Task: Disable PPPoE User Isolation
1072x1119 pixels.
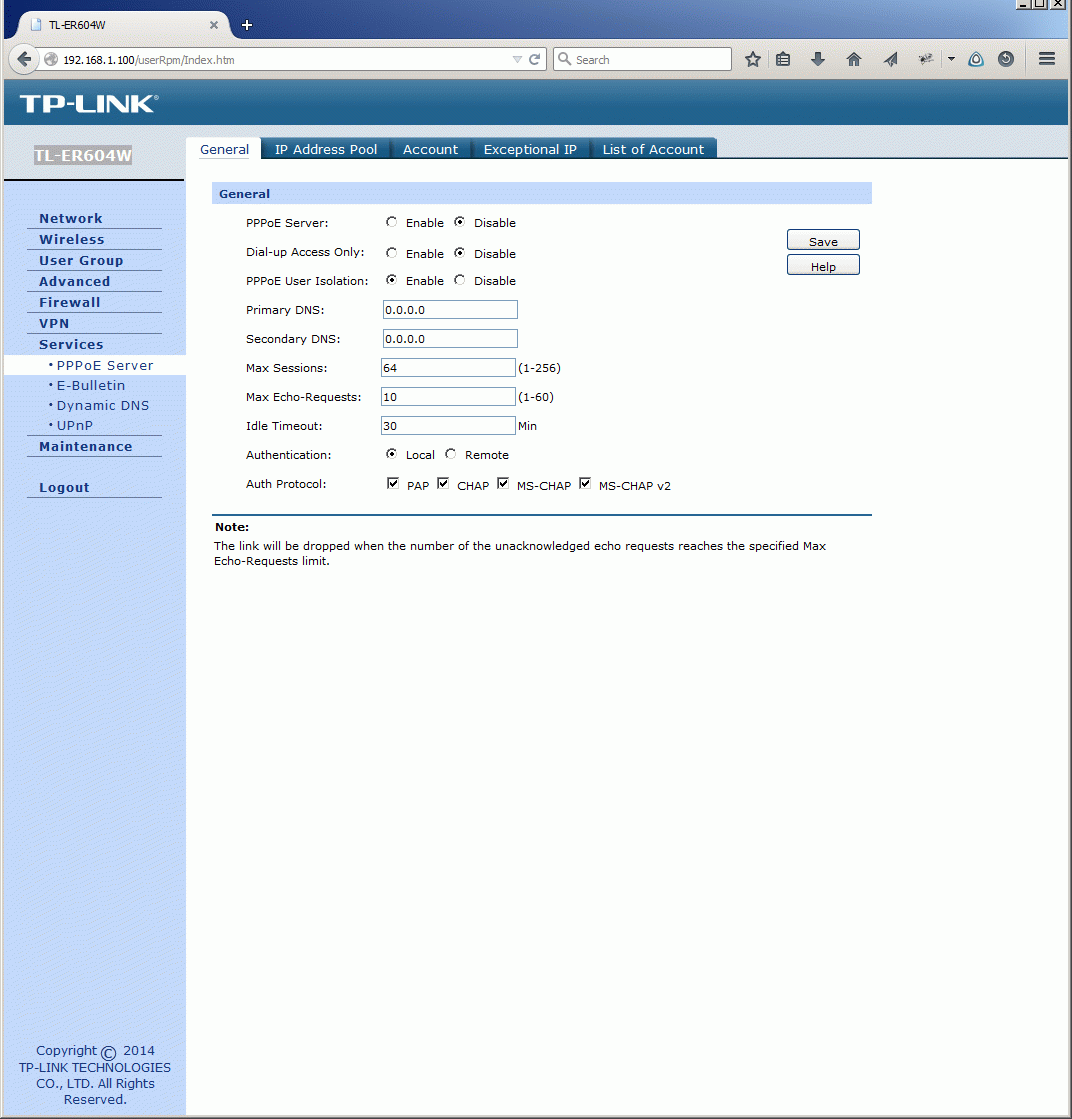Action: tap(460, 280)
